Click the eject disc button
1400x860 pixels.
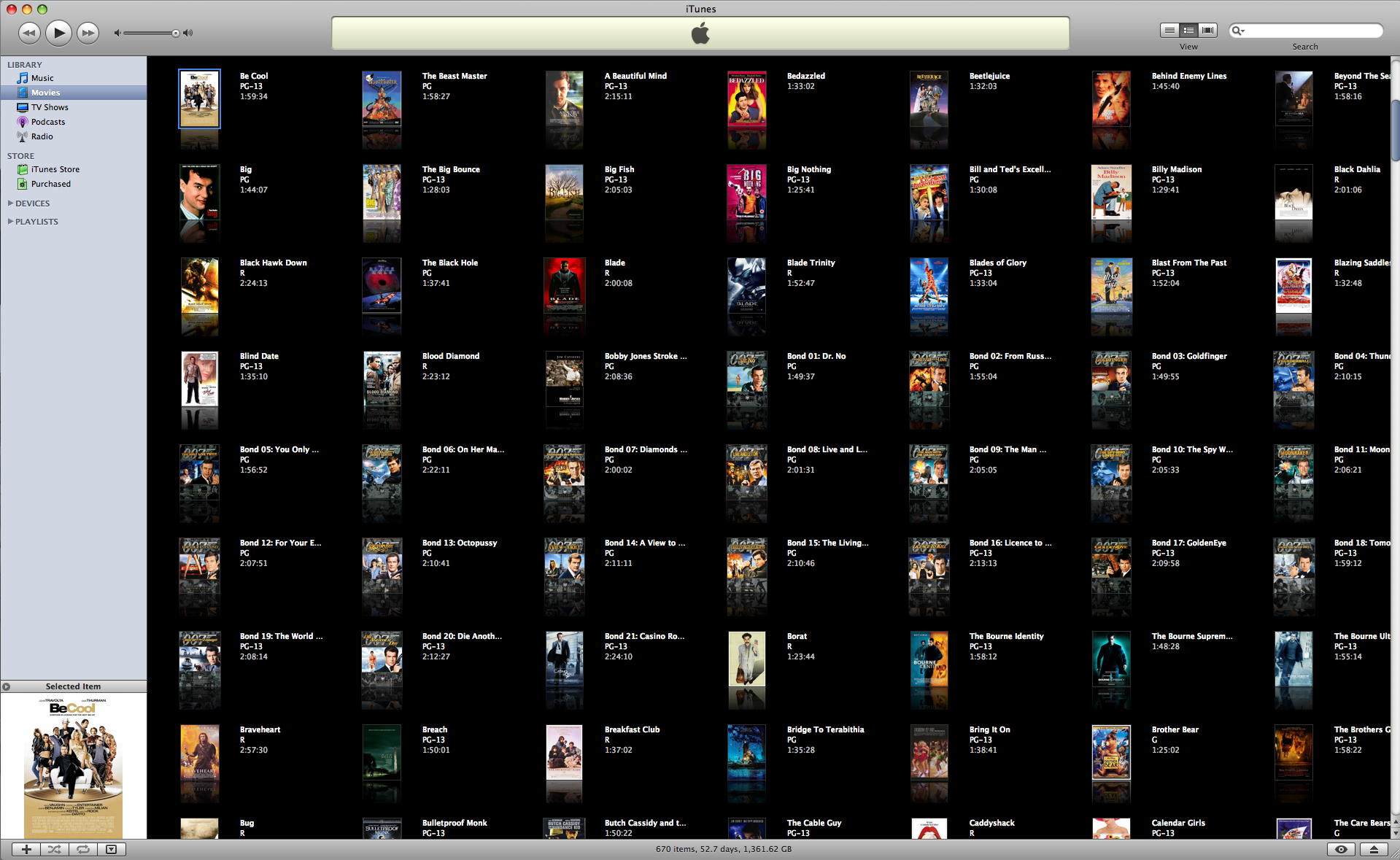tap(1374, 849)
